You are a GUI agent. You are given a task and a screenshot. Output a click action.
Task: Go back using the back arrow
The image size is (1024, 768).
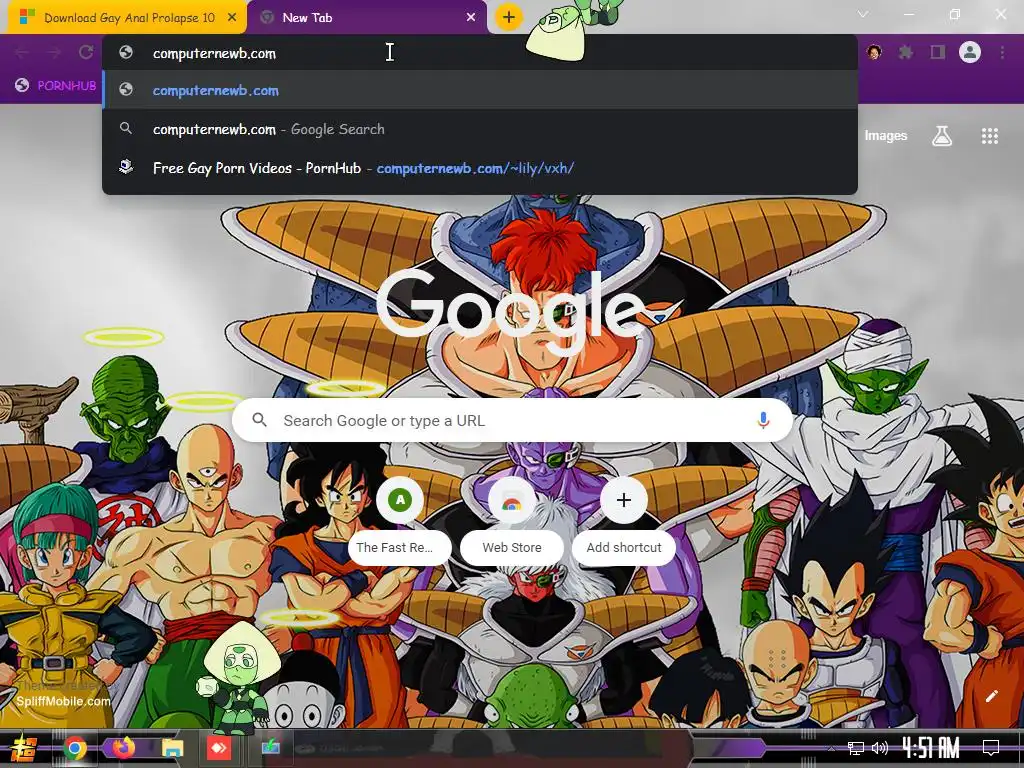pos(22,52)
